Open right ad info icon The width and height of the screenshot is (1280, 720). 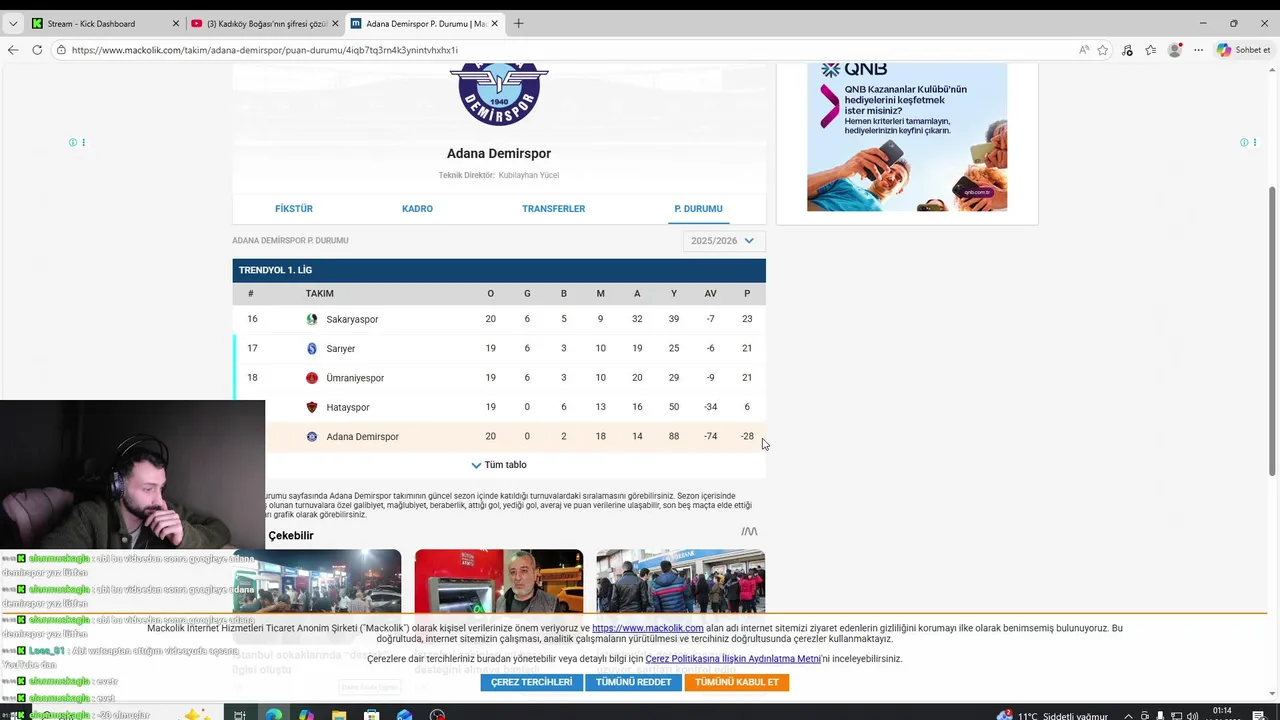click(1244, 143)
